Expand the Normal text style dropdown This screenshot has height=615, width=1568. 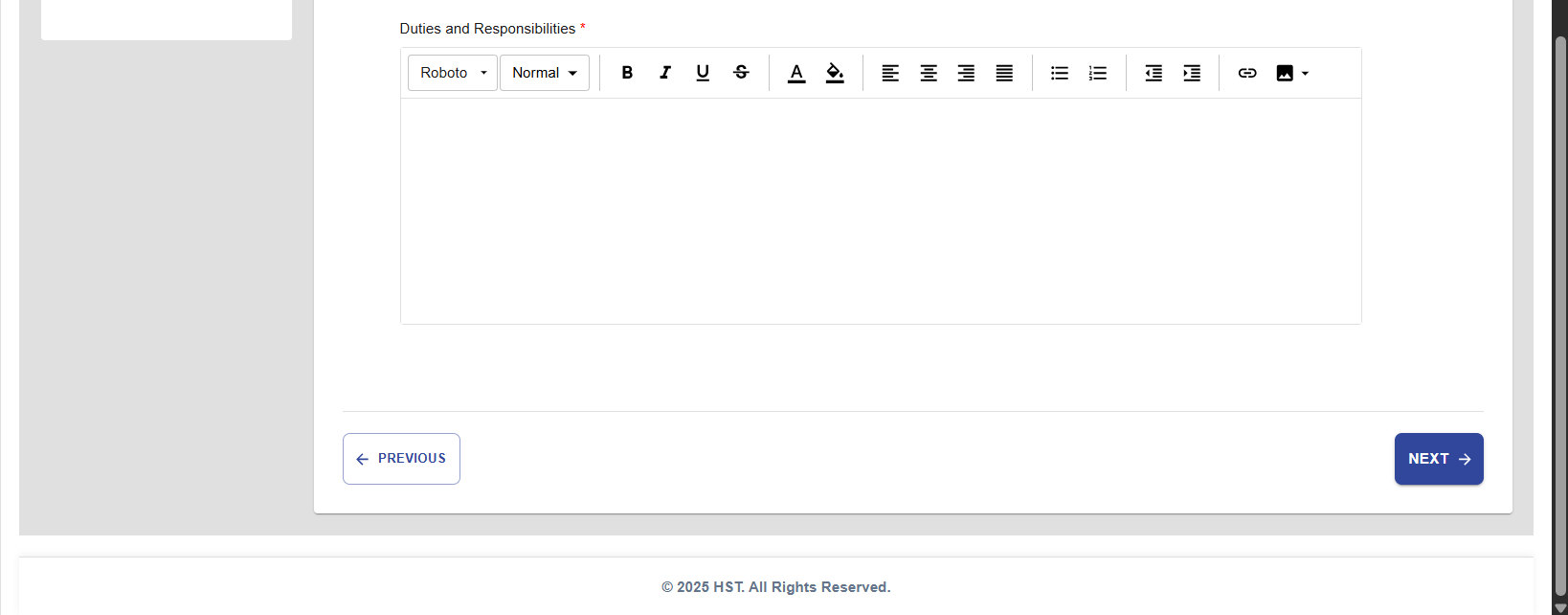tap(544, 73)
